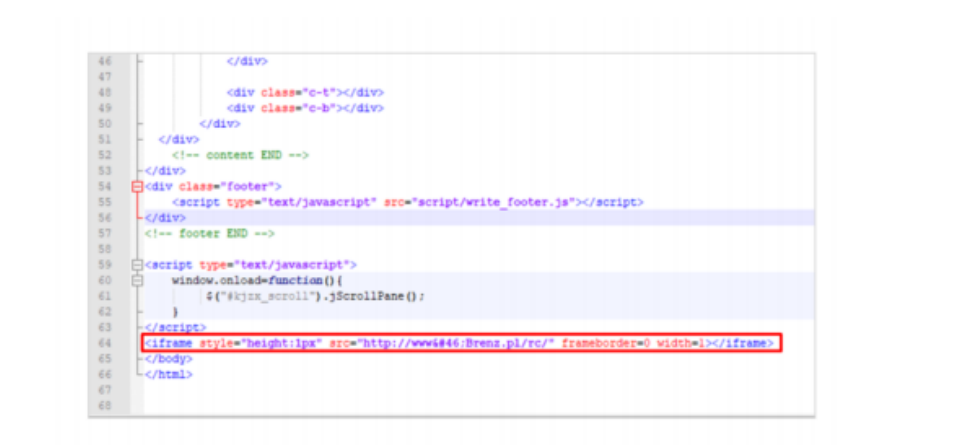Screen dimensions: 980x446
Task: Click the $("#kjzx_scroll").jScrollPane(); call
Action: pyautogui.click(x=316, y=296)
